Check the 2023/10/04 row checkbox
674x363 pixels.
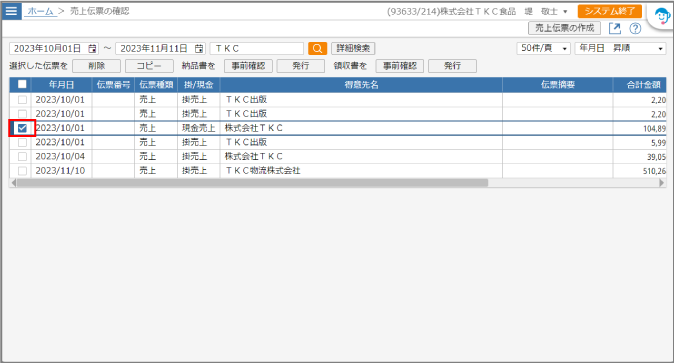[x=22, y=156]
